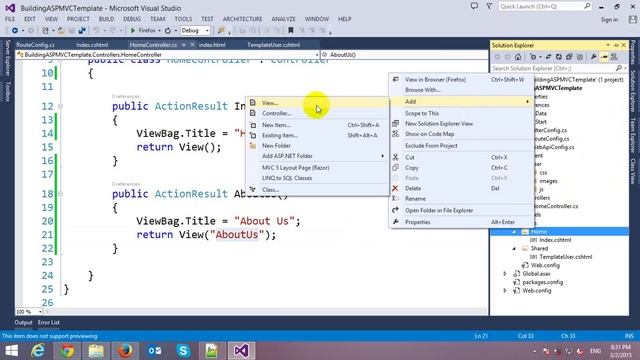Image resolution: width=640 pixels, height=360 pixels.
Task: Click the Windows Start button
Action: pyautogui.click(x=11, y=351)
